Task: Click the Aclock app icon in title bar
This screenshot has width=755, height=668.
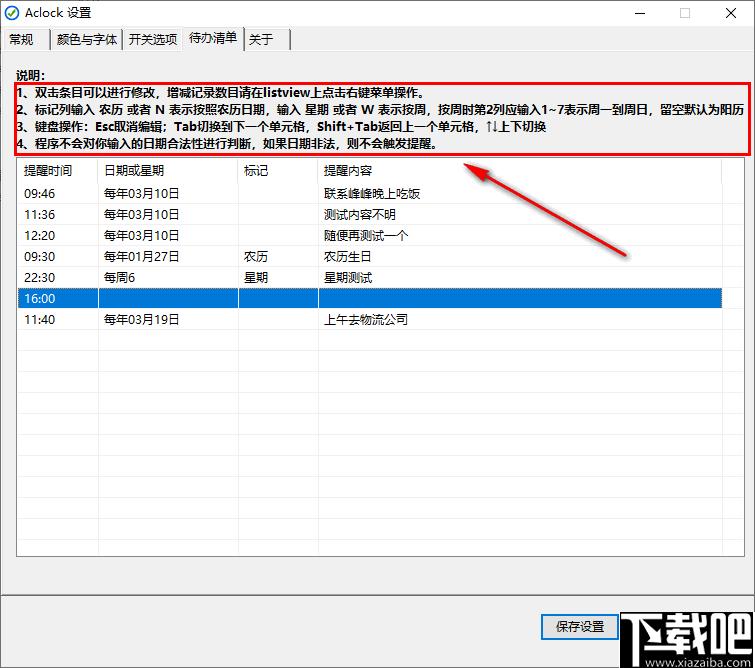Action: click(x=12, y=13)
